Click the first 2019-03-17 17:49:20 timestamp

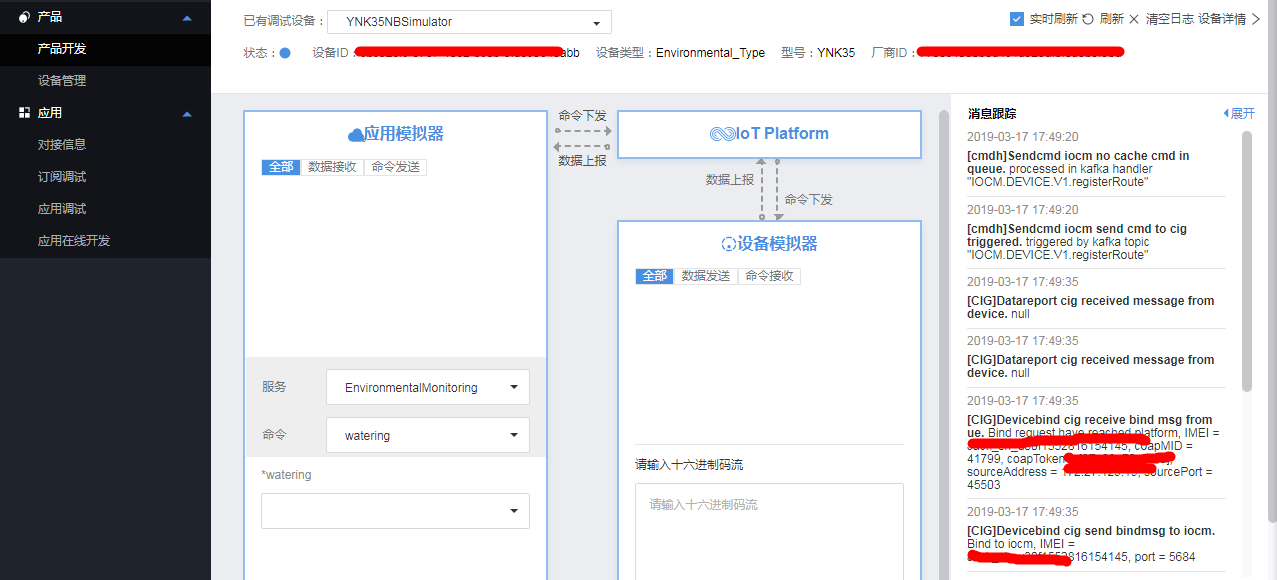pyautogui.click(x=1022, y=137)
